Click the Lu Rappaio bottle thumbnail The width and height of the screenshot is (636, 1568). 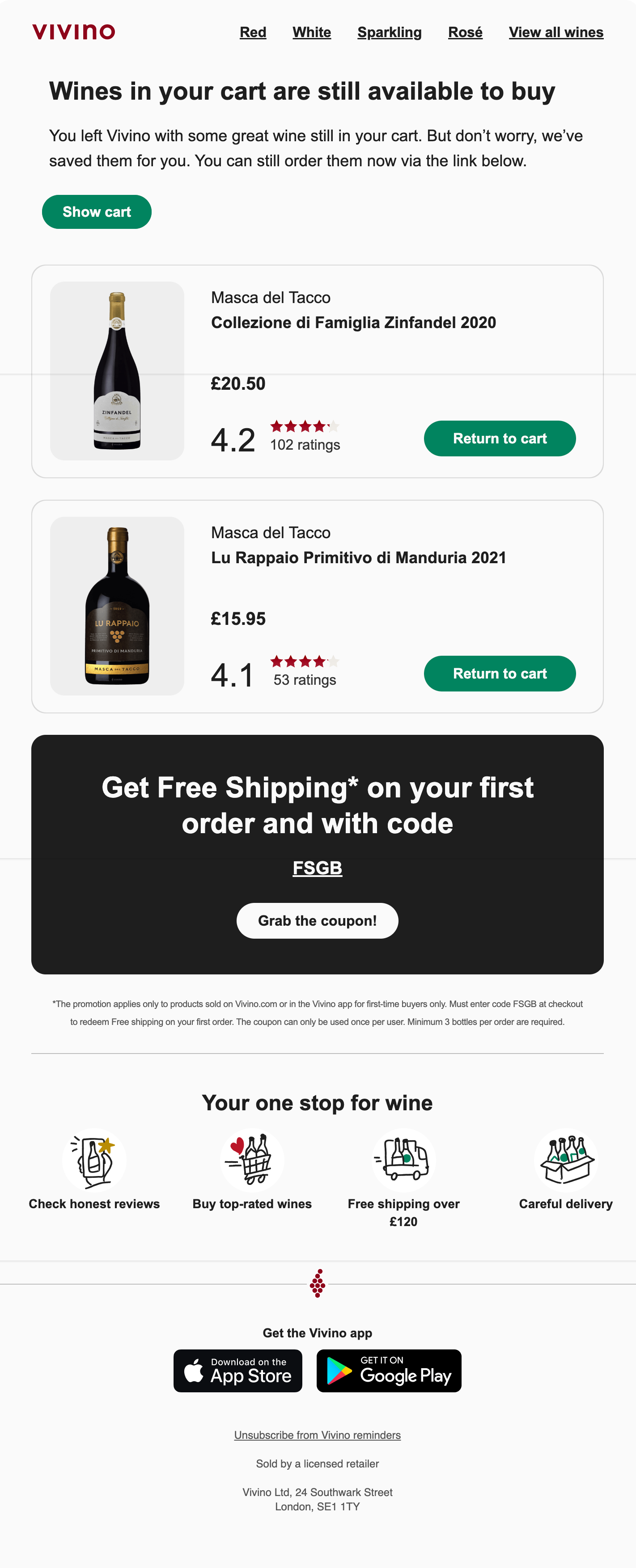coord(117,606)
